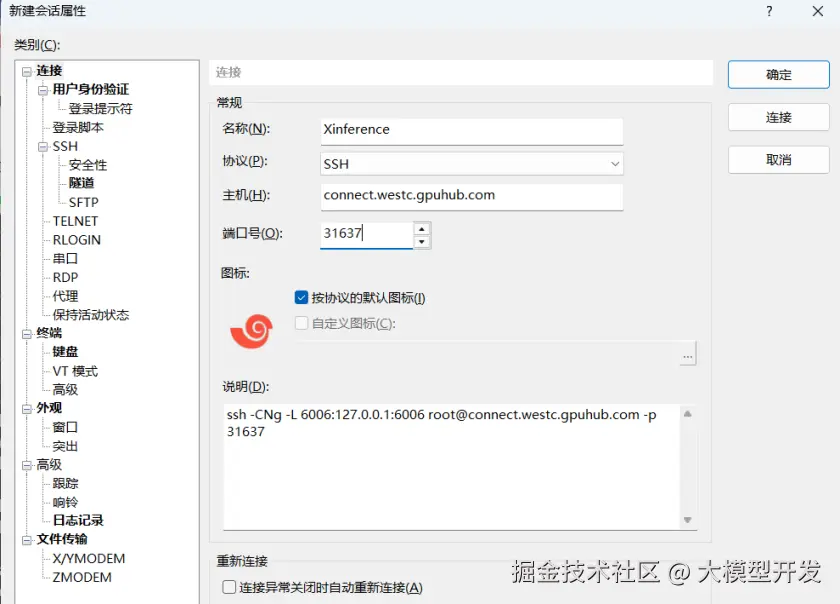
Task: Select RDP in the category tree
Action: (65, 278)
